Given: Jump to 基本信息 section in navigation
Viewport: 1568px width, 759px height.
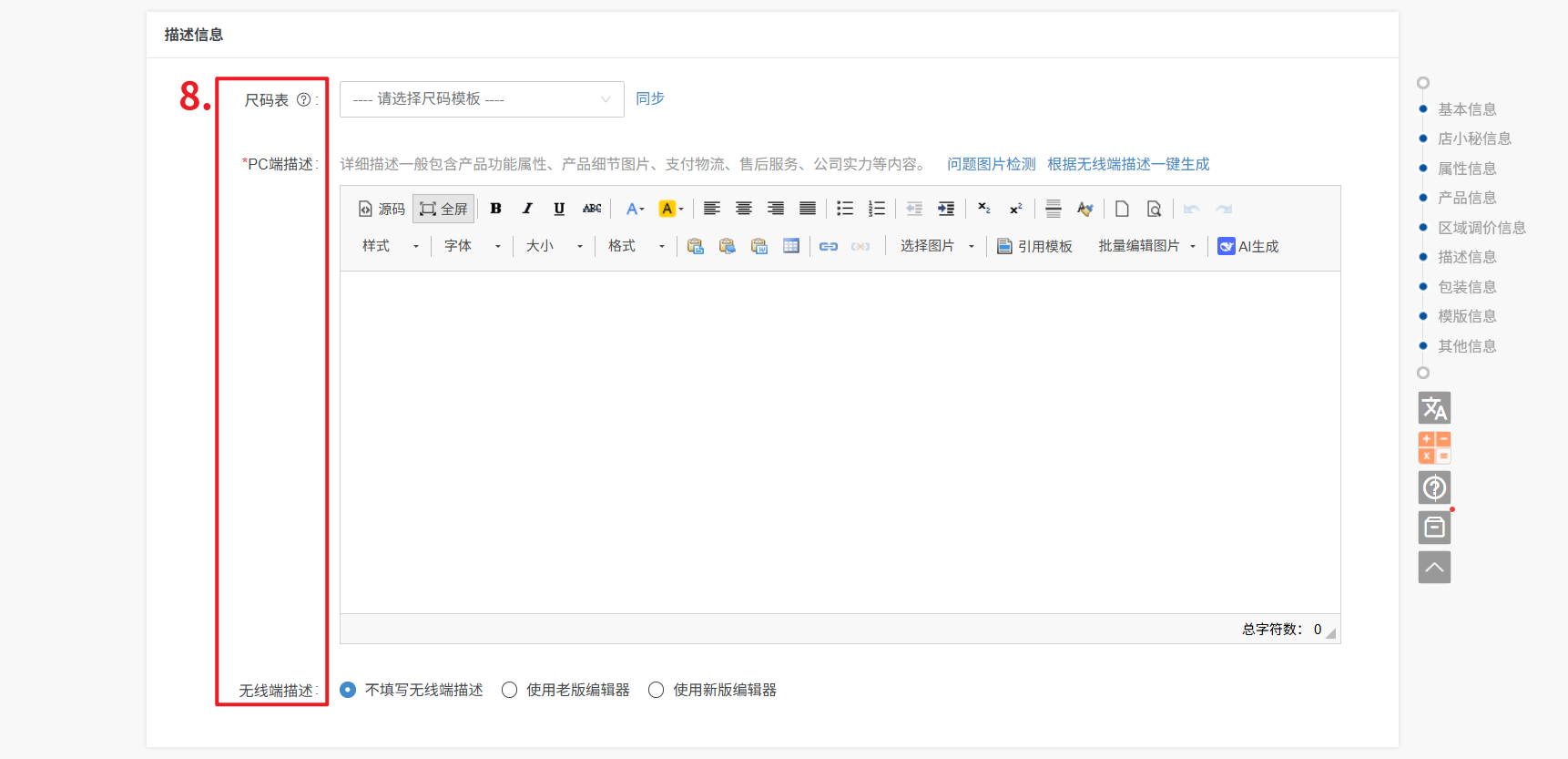Looking at the screenshot, I should (1466, 109).
